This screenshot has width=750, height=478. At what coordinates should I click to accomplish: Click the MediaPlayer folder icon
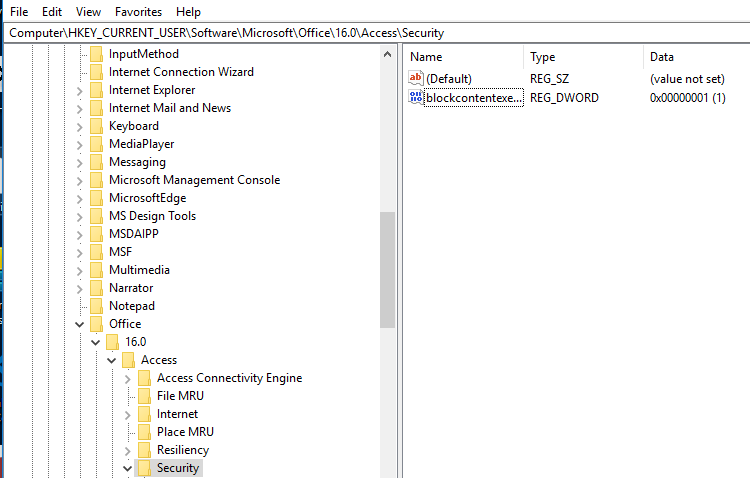tap(96, 144)
